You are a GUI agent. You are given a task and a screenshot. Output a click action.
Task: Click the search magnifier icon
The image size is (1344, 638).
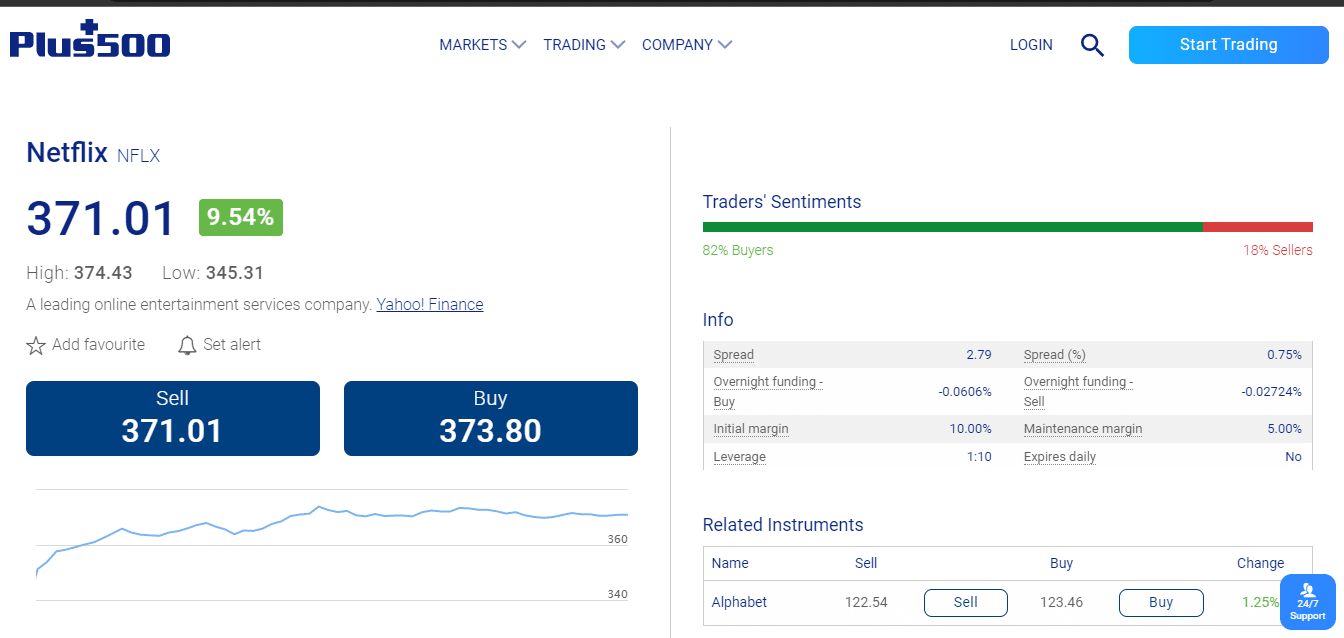click(x=1092, y=45)
